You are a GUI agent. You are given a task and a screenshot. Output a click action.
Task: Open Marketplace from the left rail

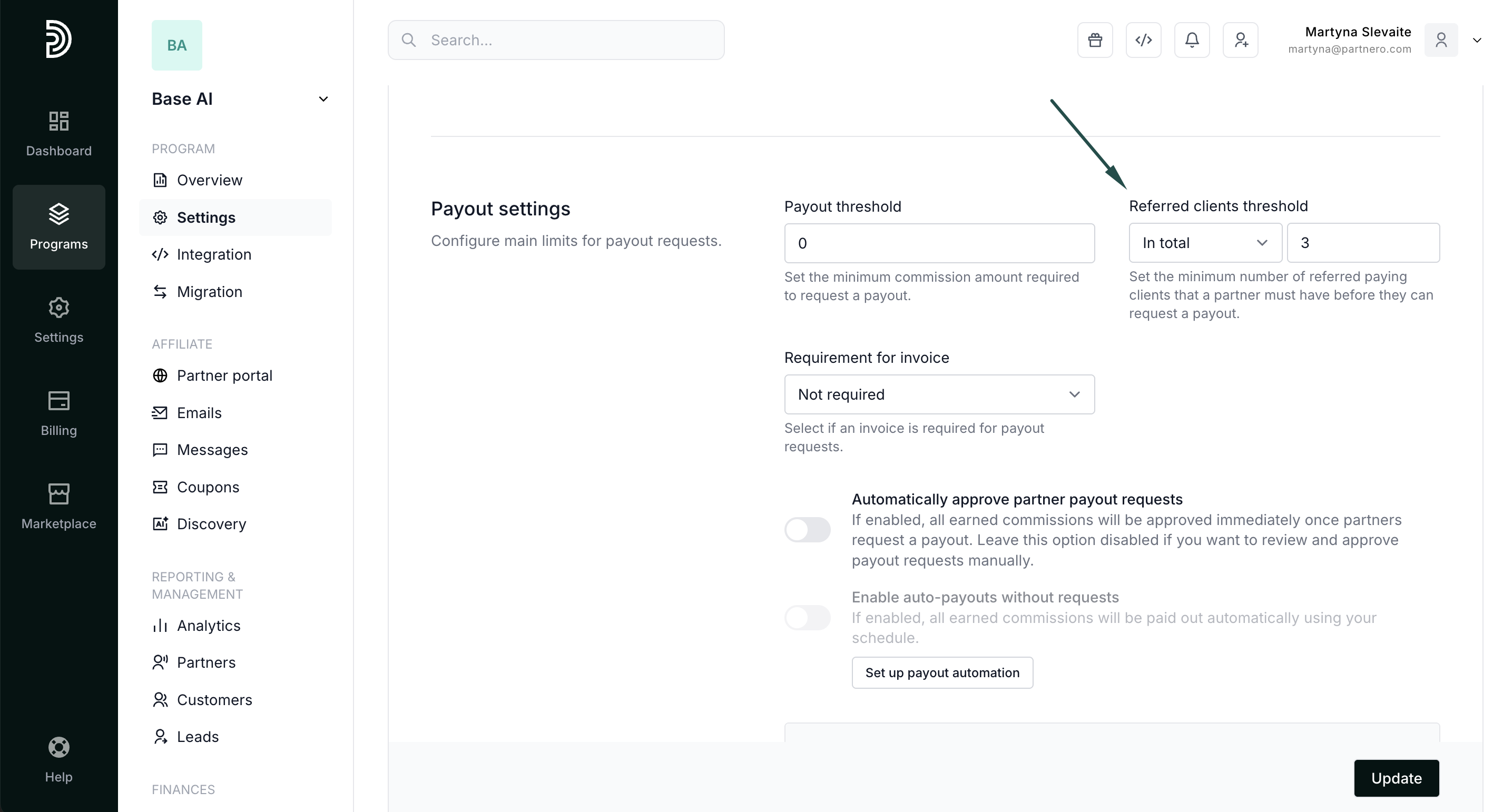[x=58, y=507]
